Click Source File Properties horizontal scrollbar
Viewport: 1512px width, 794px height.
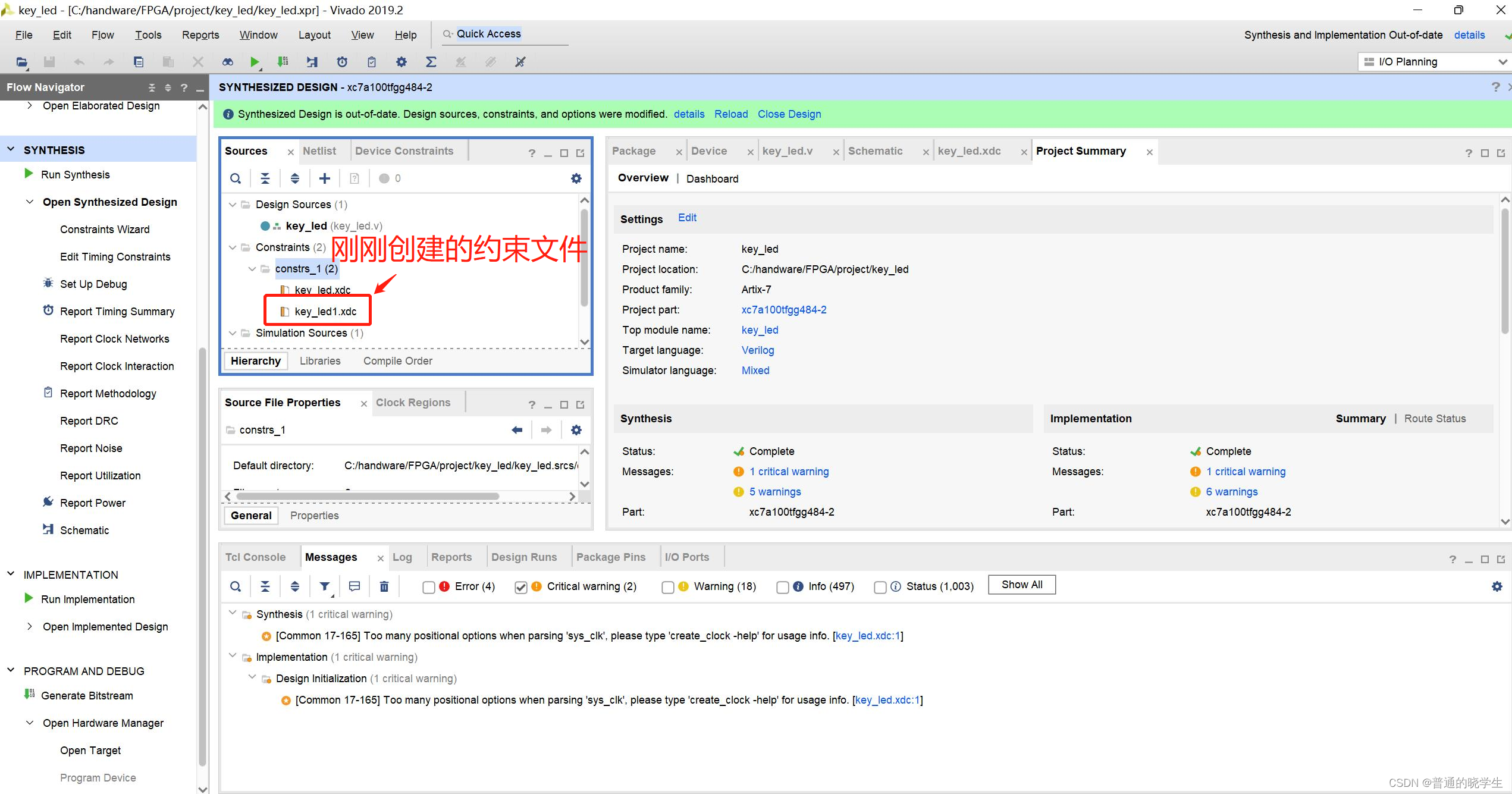pyautogui.click(x=368, y=496)
